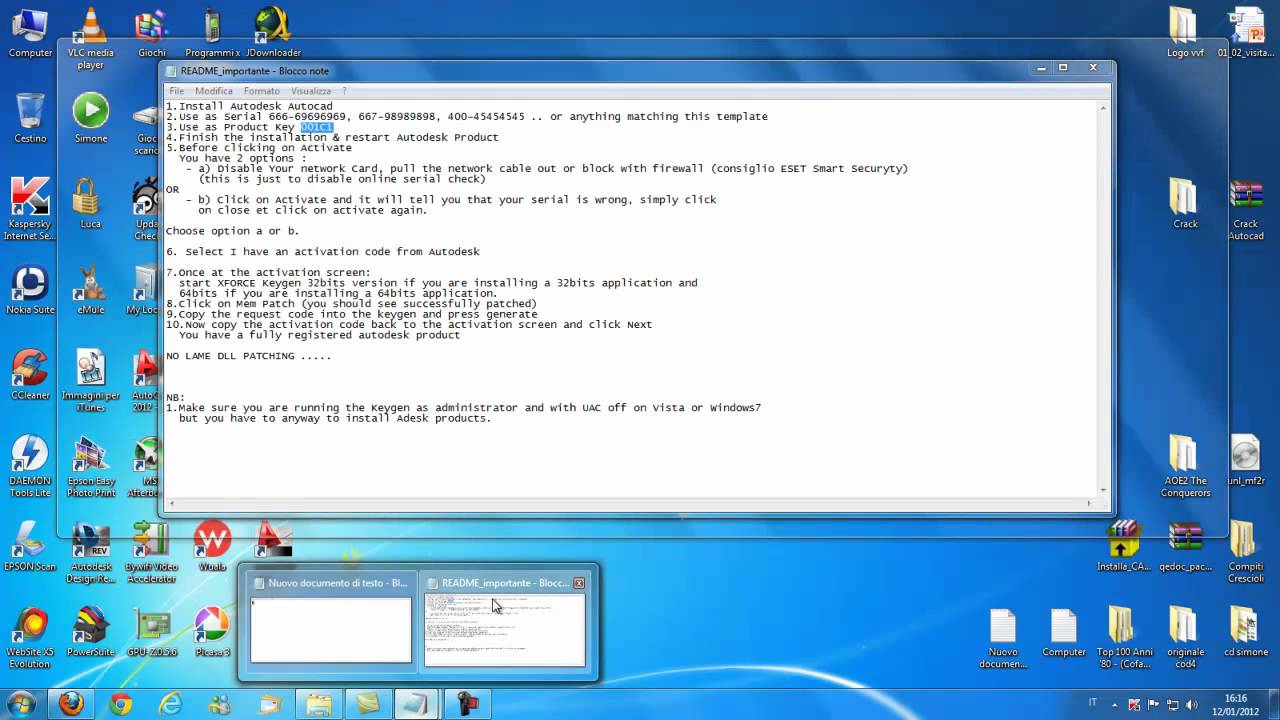Image resolution: width=1280 pixels, height=720 pixels.
Task: Launch PowerSuite desktop shortcut
Action: click(91, 633)
